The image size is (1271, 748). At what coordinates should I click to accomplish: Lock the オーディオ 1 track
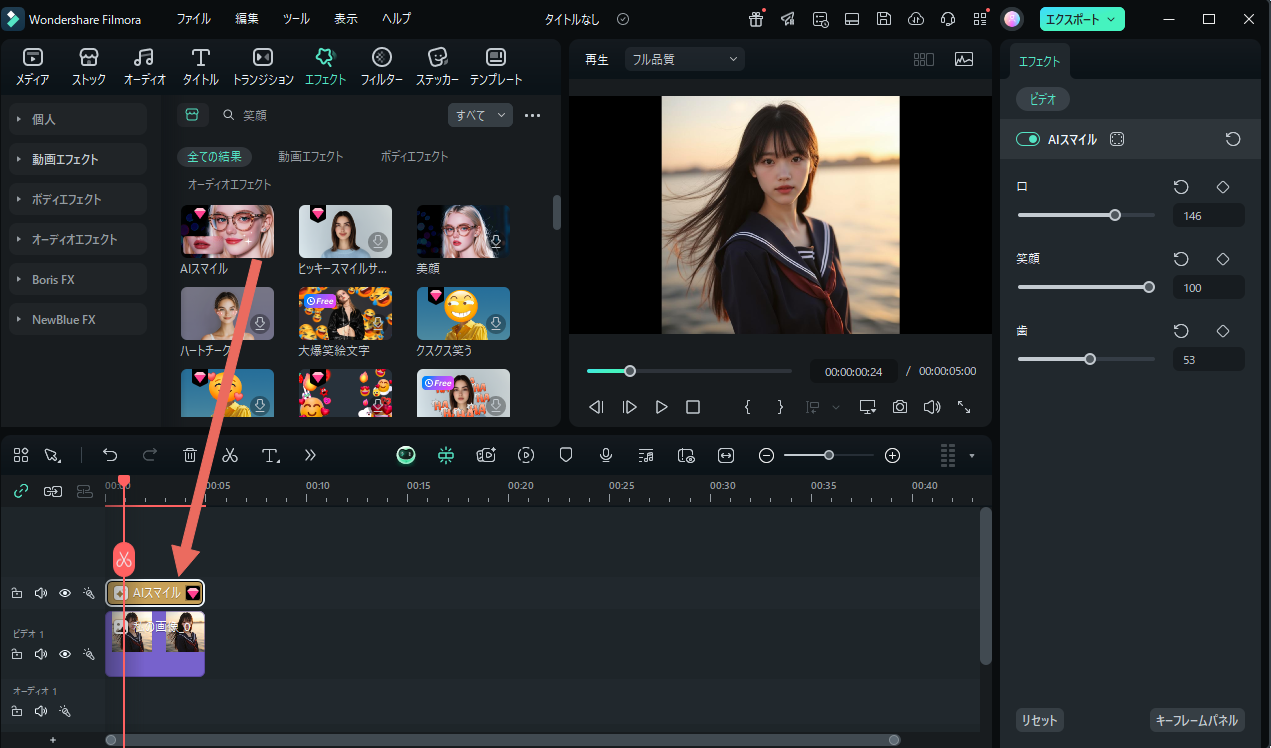pos(17,711)
